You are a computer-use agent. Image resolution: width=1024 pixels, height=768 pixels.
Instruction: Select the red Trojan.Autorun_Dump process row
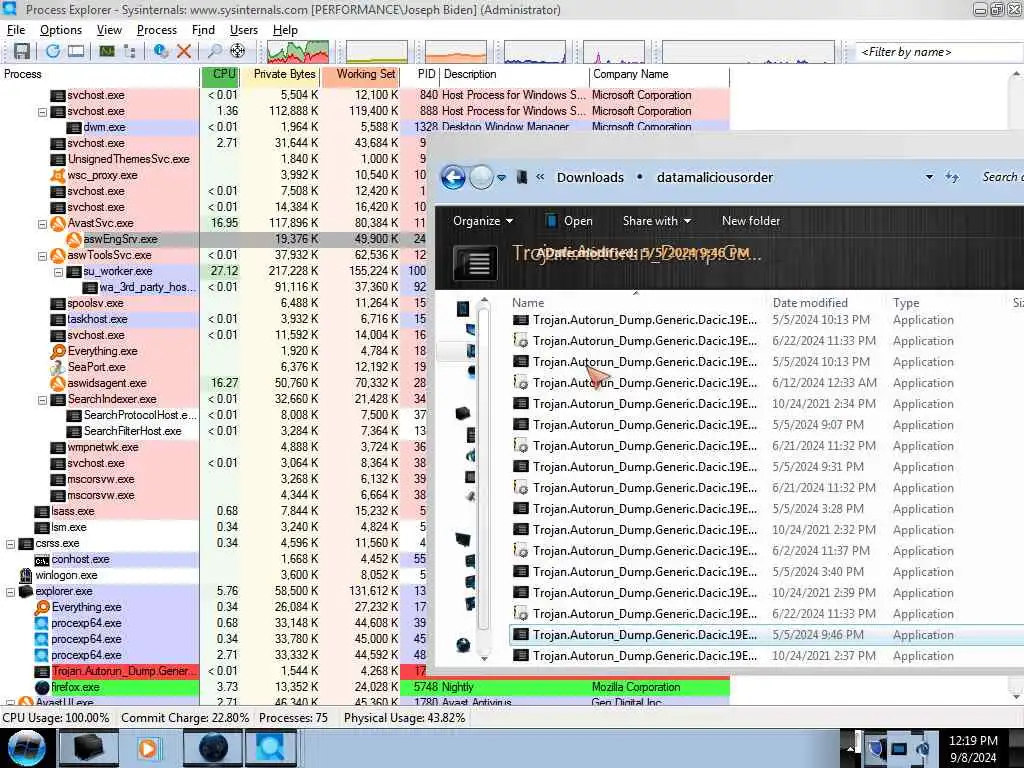(214, 671)
